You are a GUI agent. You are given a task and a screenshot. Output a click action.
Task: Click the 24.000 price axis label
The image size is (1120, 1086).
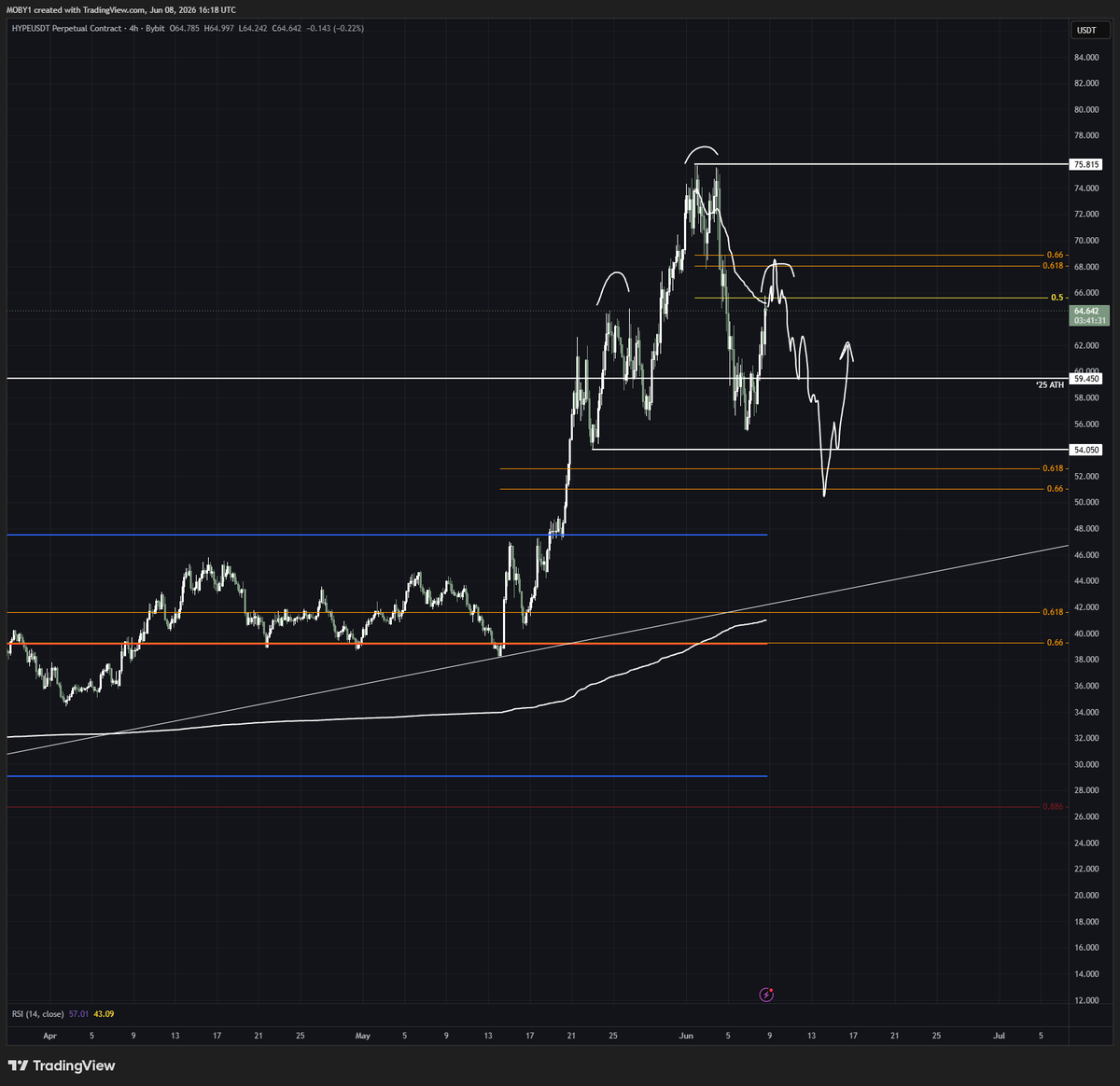coord(1086,843)
